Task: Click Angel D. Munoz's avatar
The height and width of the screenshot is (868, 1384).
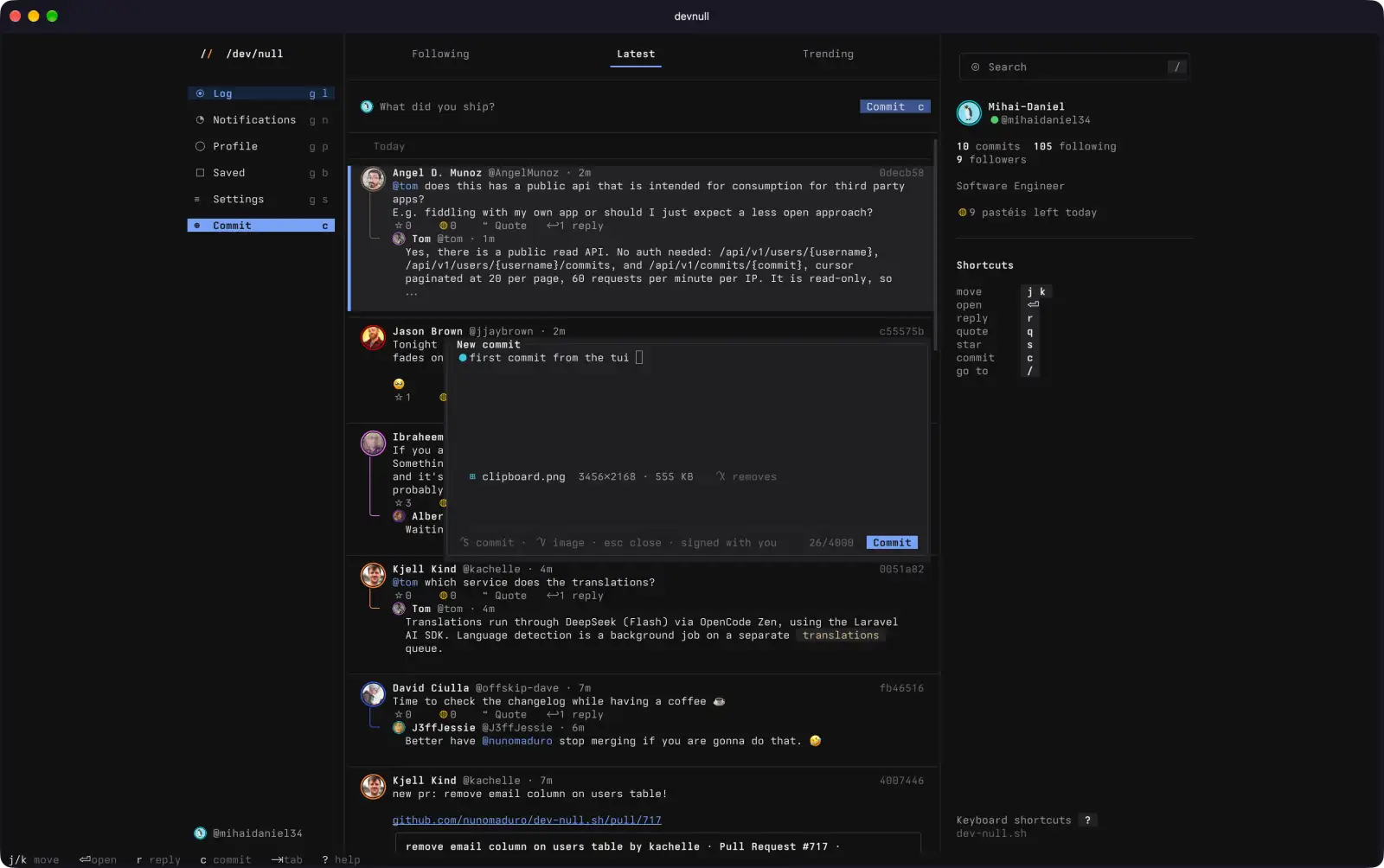Action: tap(373, 179)
